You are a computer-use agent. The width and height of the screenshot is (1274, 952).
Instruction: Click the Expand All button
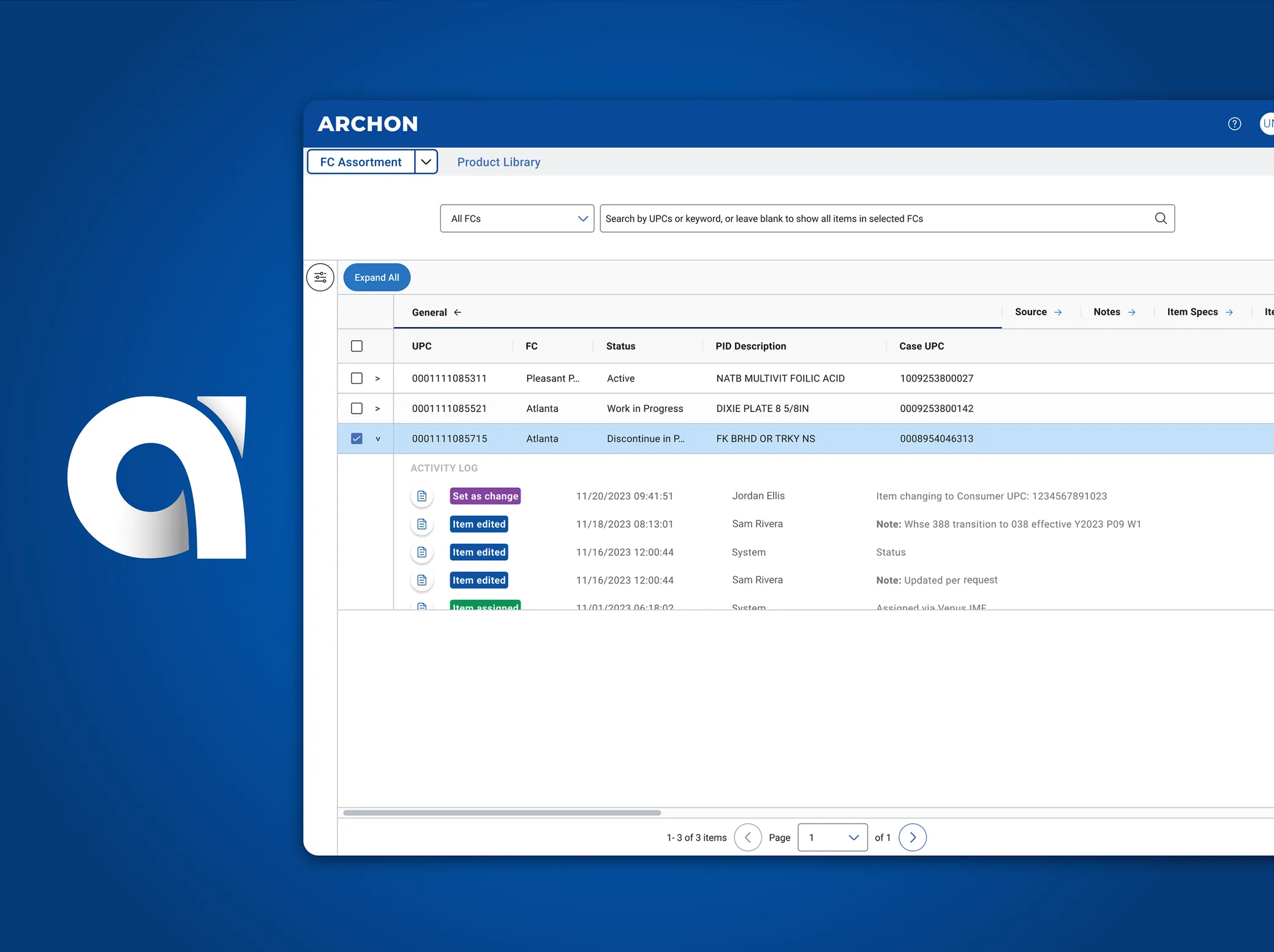tap(377, 277)
